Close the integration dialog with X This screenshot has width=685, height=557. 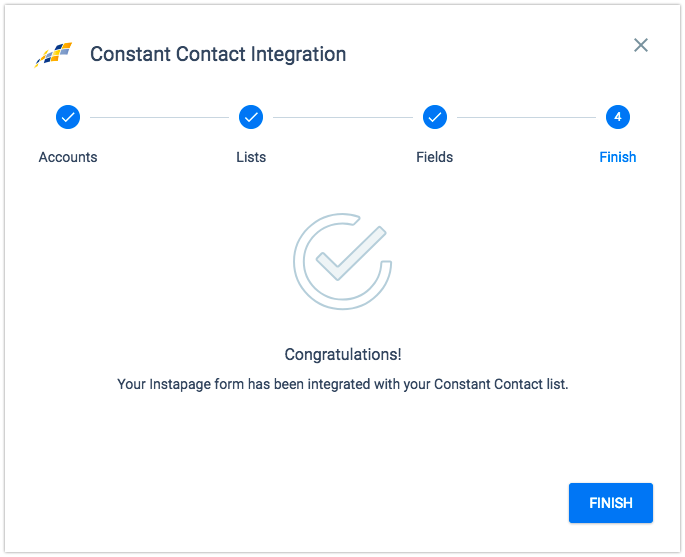point(640,45)
